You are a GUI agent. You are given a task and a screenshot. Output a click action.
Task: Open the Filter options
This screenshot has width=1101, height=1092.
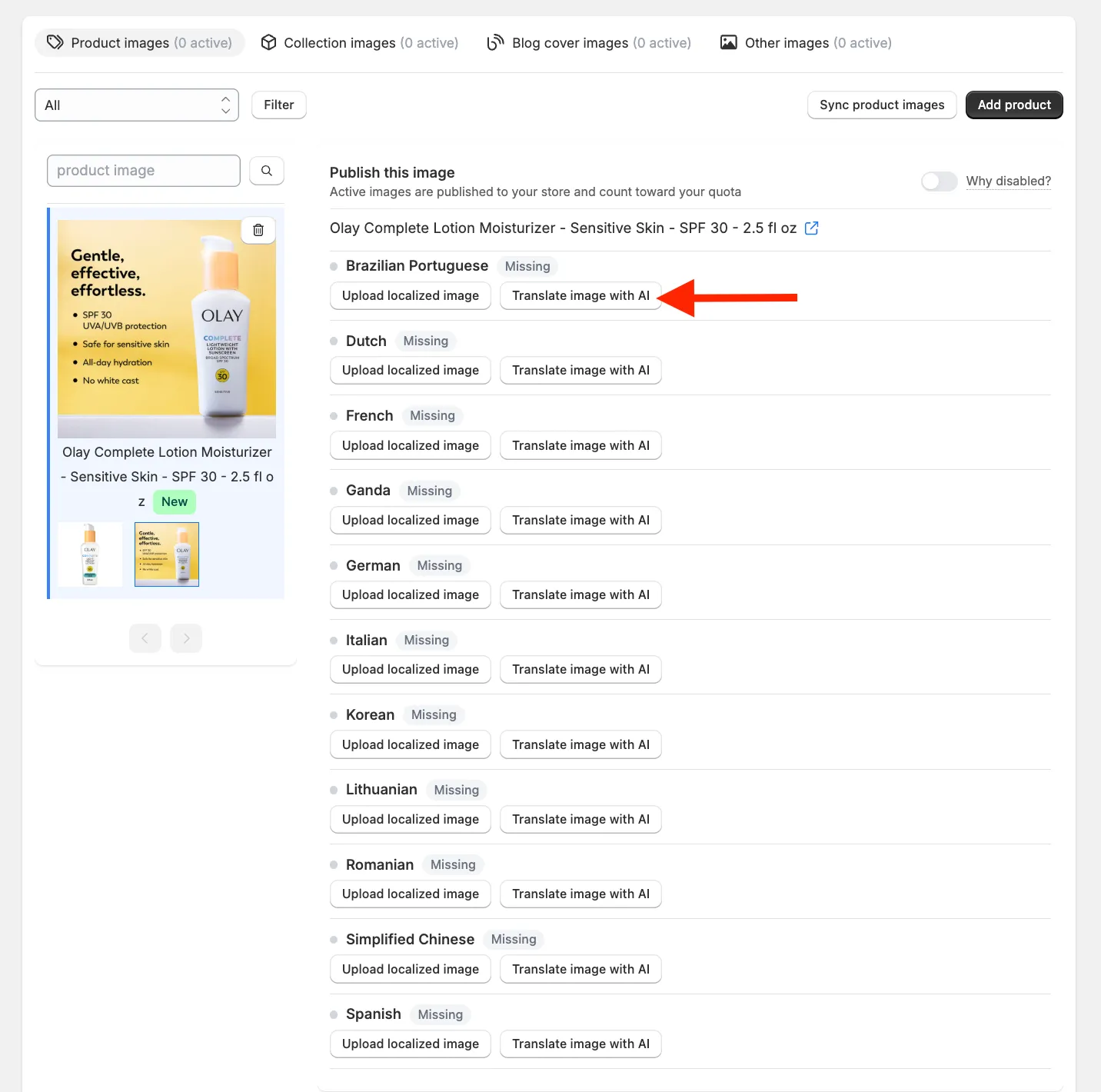click(279, 105)
